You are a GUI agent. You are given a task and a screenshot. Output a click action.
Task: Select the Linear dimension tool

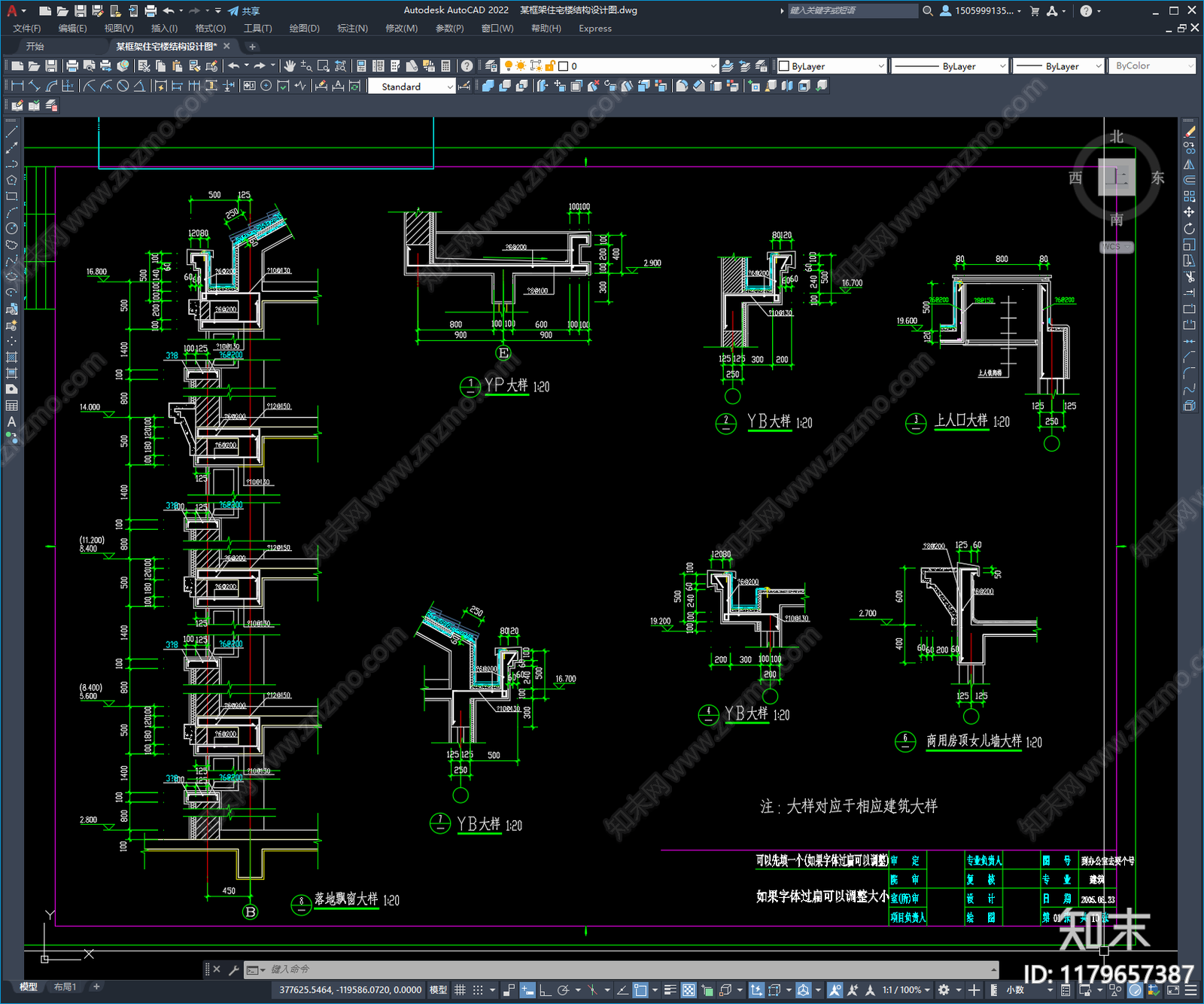pyautogui.click(x=17, y=87)
